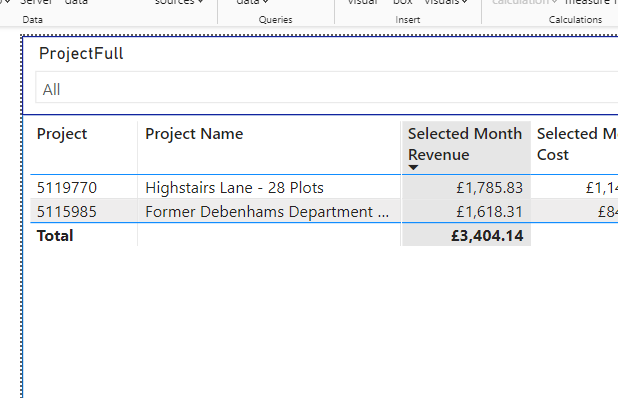Click the Debenhams row cost value
The width and height of the screenshot is (618, 398).
click(608, 212)
